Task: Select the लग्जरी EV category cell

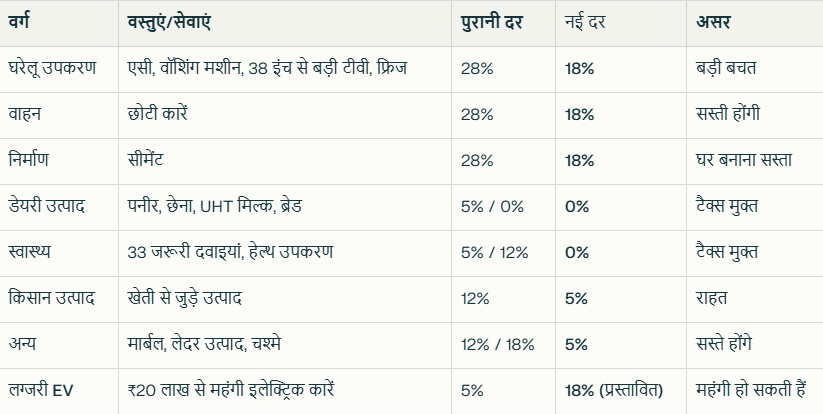Action: coord(59,391)
